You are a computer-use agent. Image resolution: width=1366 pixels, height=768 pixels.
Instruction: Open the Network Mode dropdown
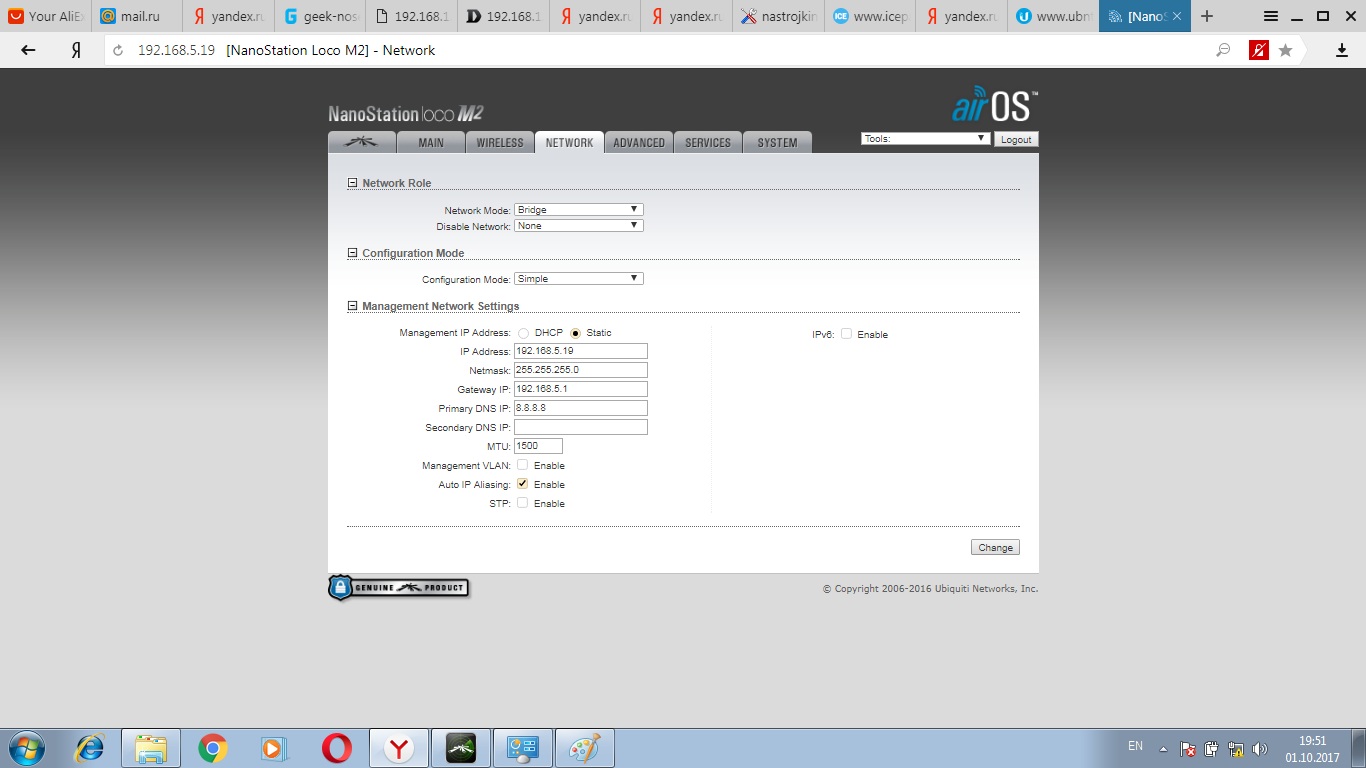click(x=579, y=209)
